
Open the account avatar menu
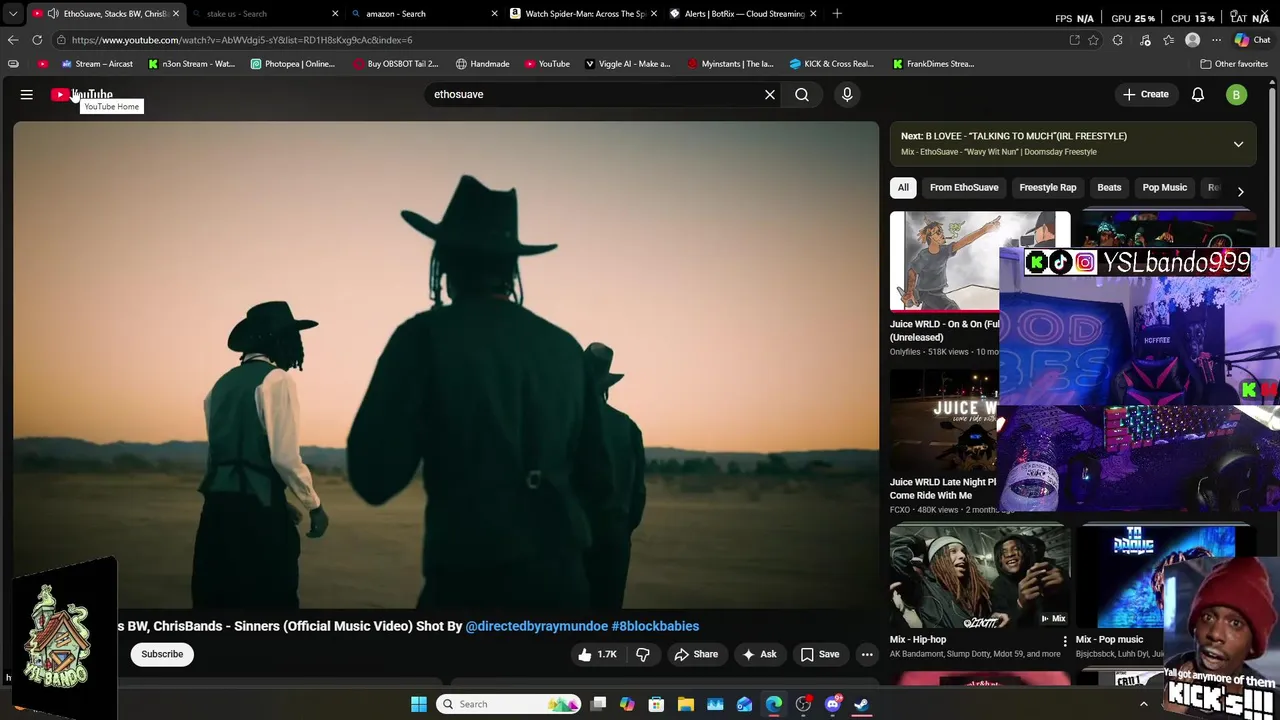1237,94
